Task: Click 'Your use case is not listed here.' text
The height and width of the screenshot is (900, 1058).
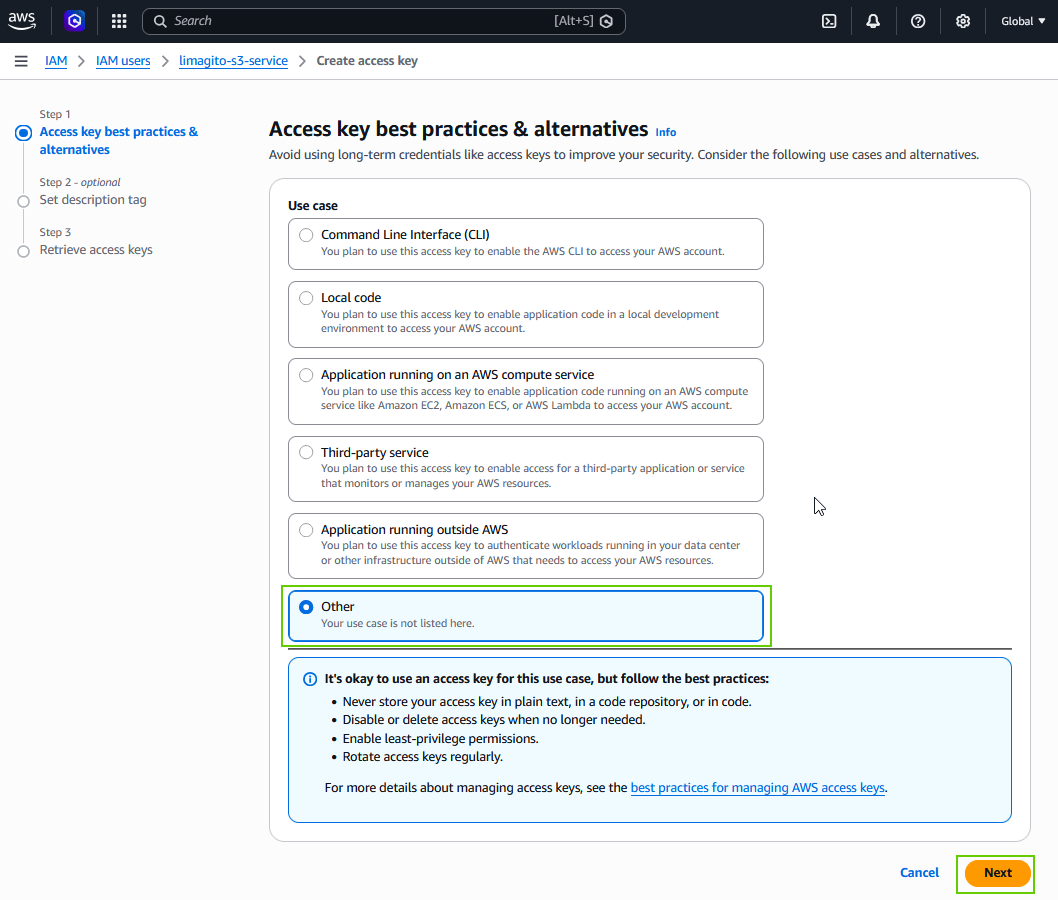Action: coord(397,623)
